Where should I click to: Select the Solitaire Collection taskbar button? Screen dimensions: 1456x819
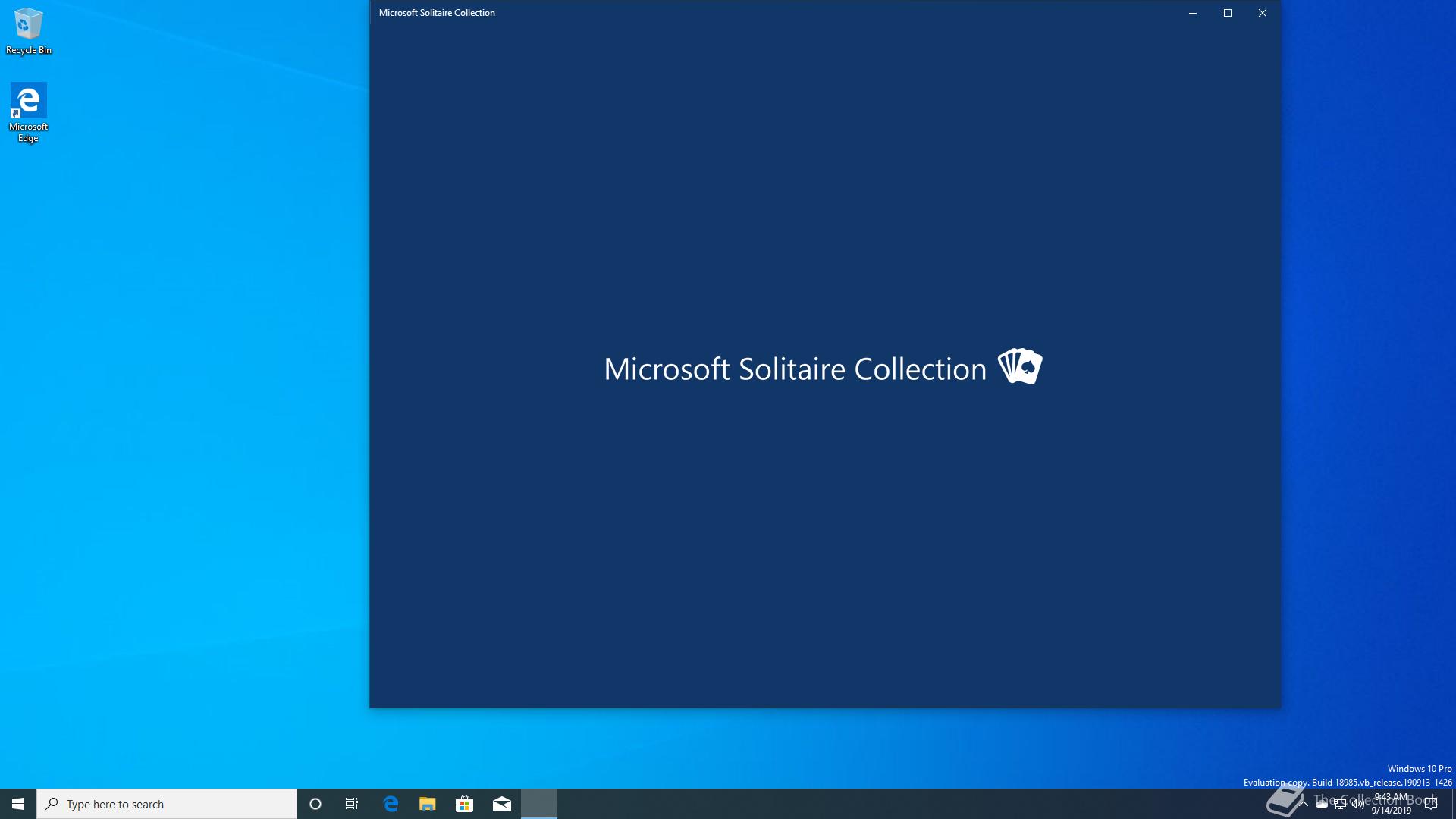pyautogui.click(x=539, y=804)
